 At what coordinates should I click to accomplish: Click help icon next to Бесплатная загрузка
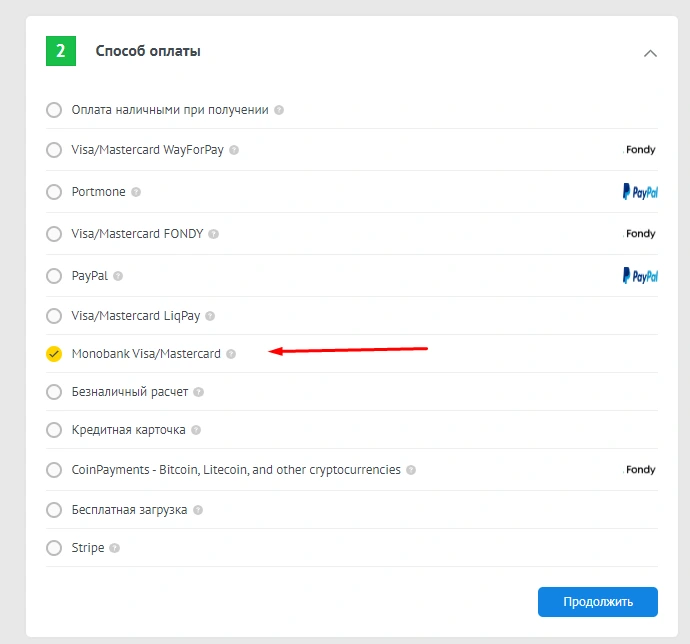[198, 510]
